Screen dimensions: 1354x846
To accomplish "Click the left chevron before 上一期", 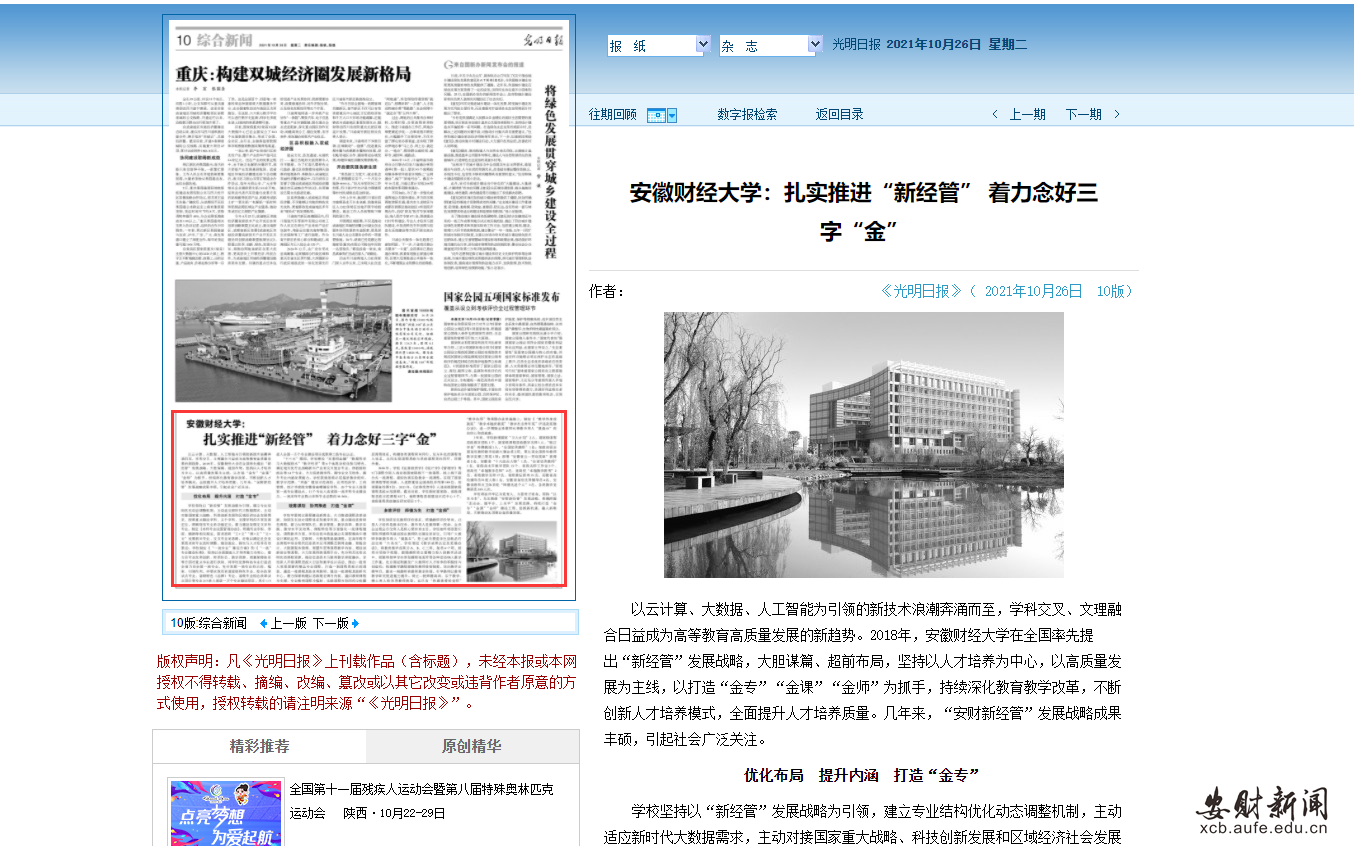I will pyautogui.click(x=995, y=114).
